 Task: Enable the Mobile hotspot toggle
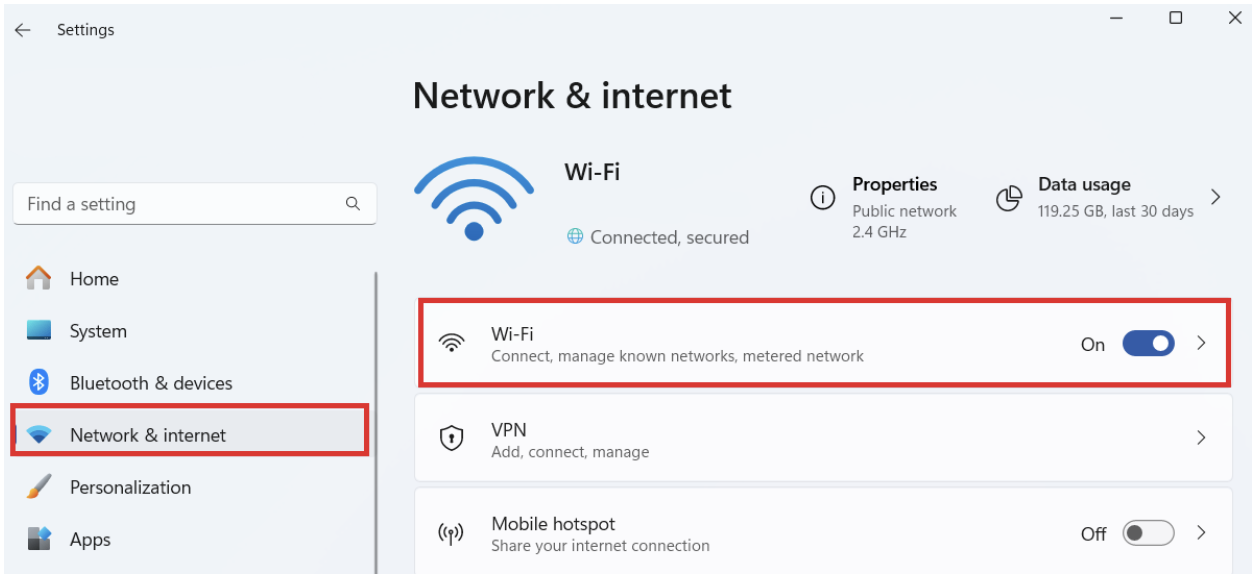point(1146,533)
